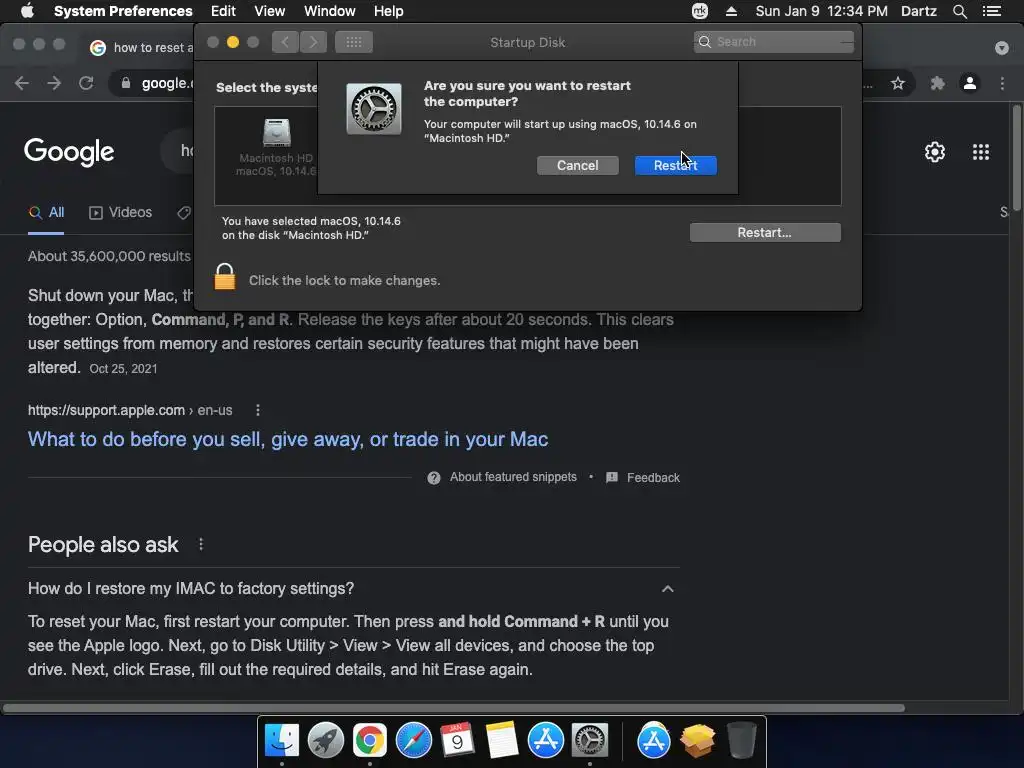Open the Apple menu

point(27,11)
